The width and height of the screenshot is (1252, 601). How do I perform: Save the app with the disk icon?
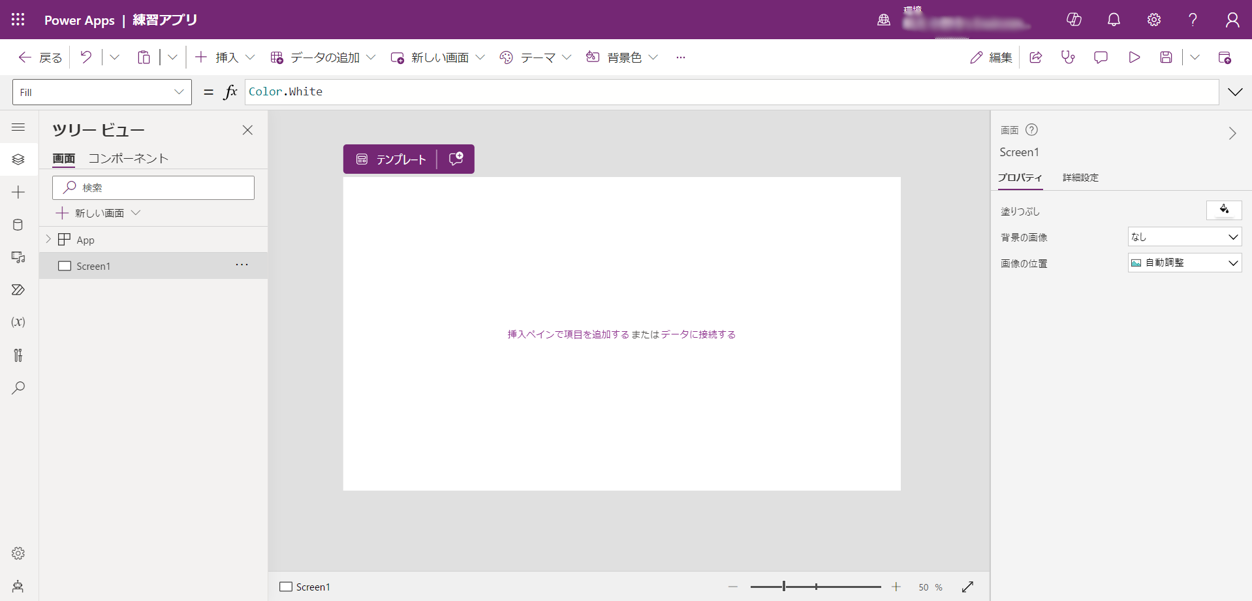1166,58
